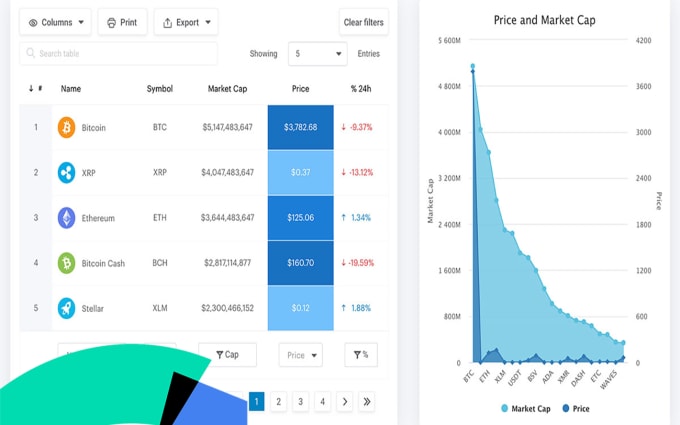680x425 pixels.
Task: Sort by Market Cap column header
Action: tap(227, 89)
